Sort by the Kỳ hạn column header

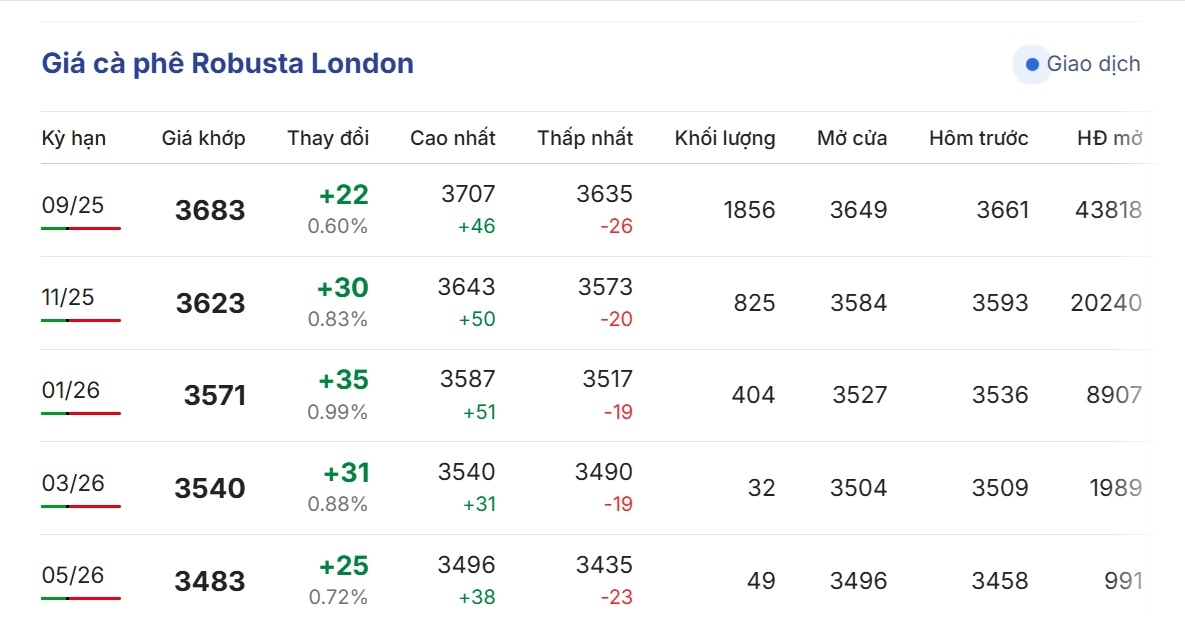click(x=73, y=138)
